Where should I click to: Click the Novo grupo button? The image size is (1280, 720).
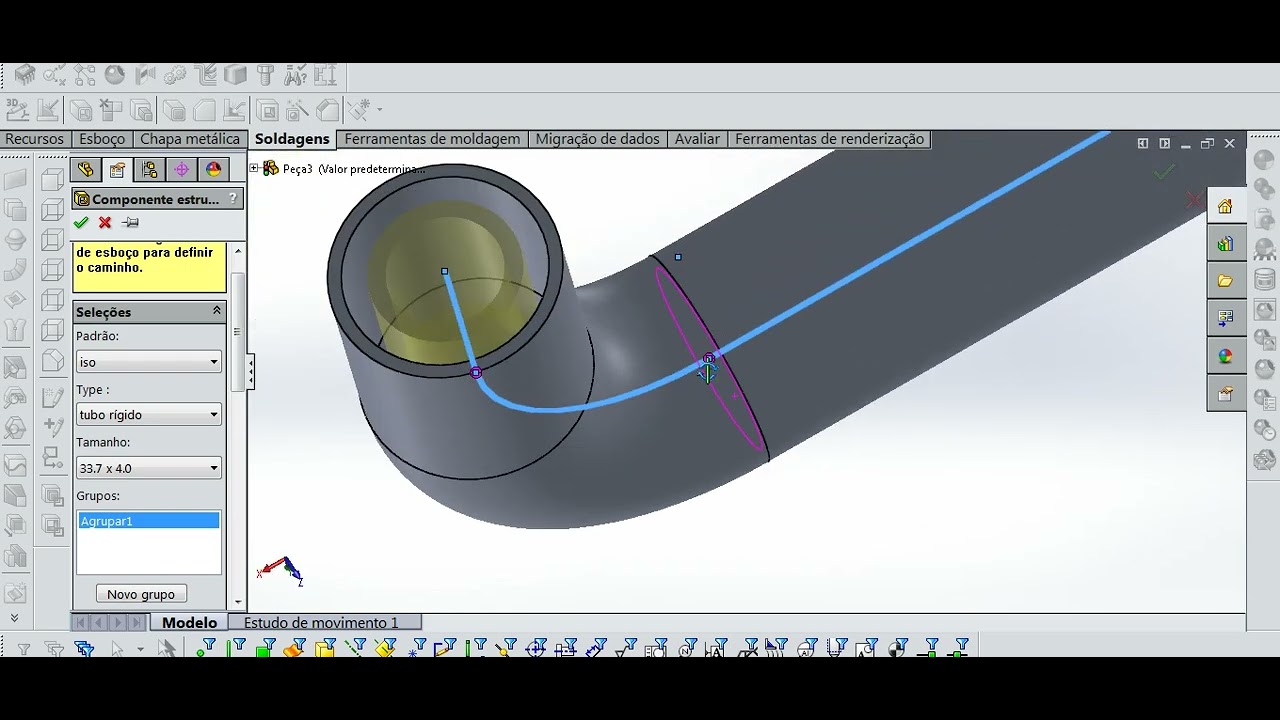tap(141, 594)
